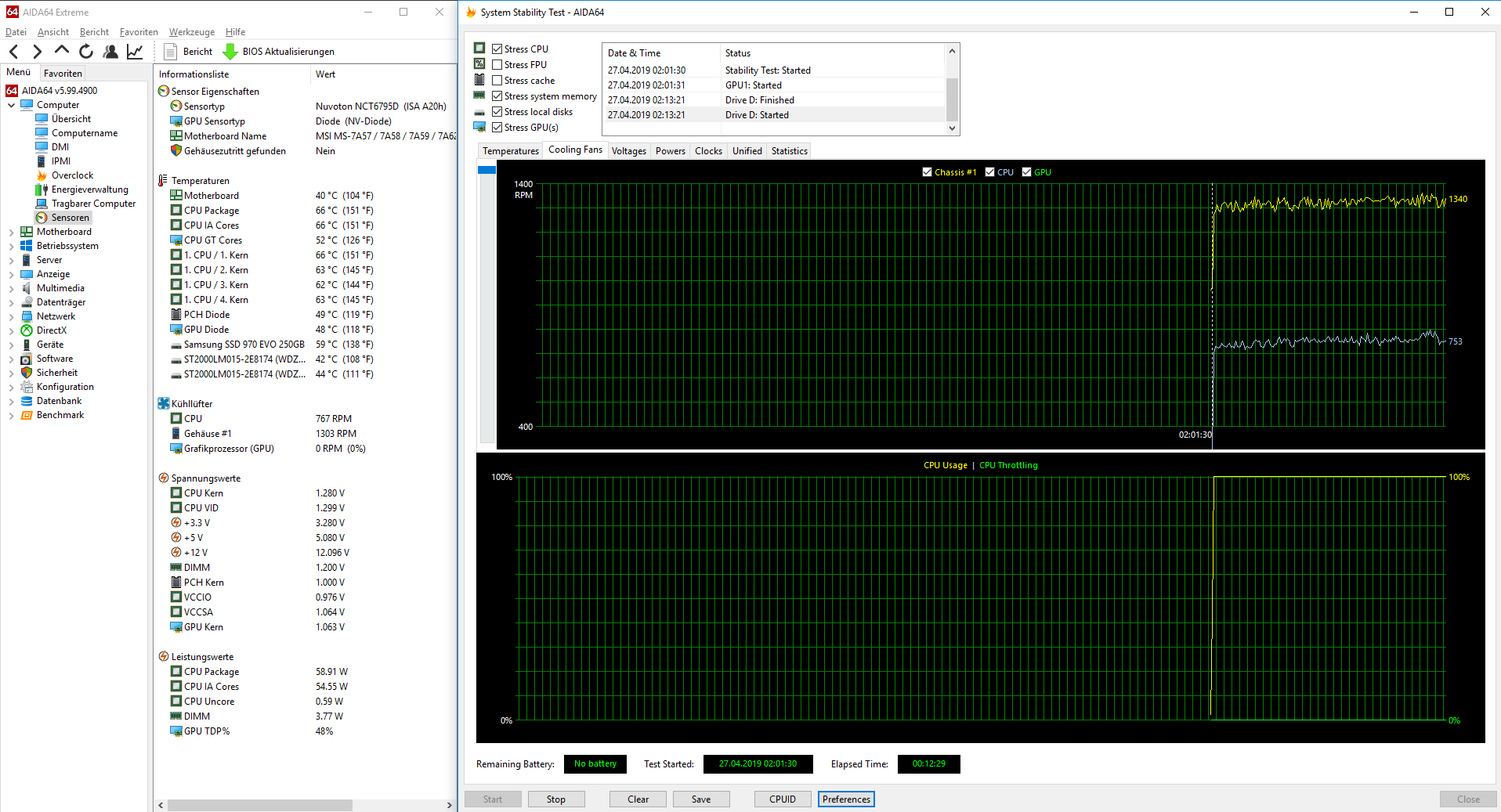Click the Kühllüfter fan icon
Image resolution: width=1501 pixels, height=812 pixels.
(164, 404)
